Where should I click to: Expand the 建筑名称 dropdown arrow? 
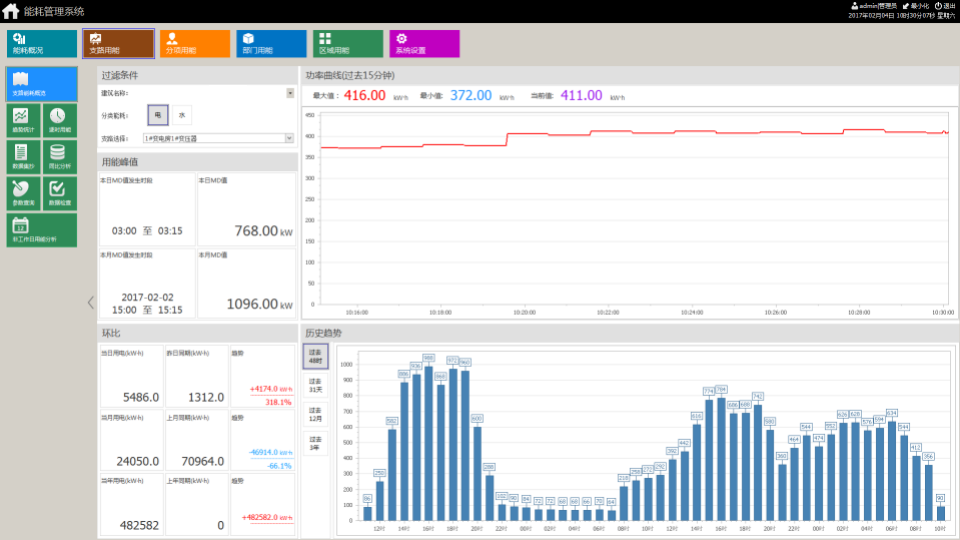point(290,93)
